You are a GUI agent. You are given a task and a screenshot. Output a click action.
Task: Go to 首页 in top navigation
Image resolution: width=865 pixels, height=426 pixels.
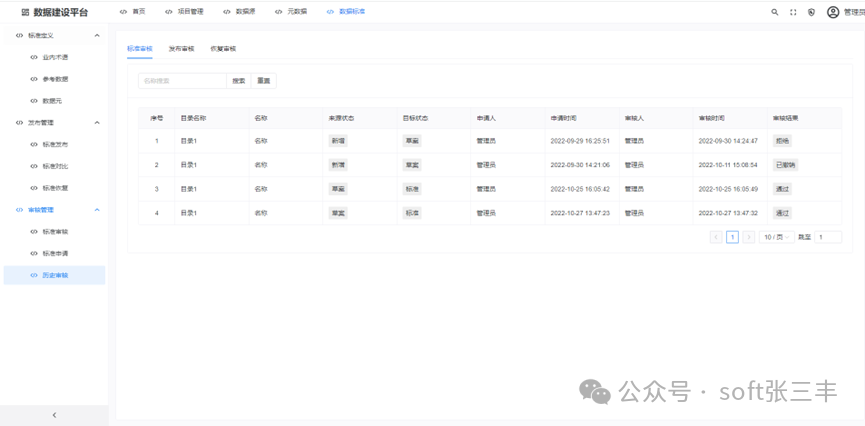pos(133,12)
